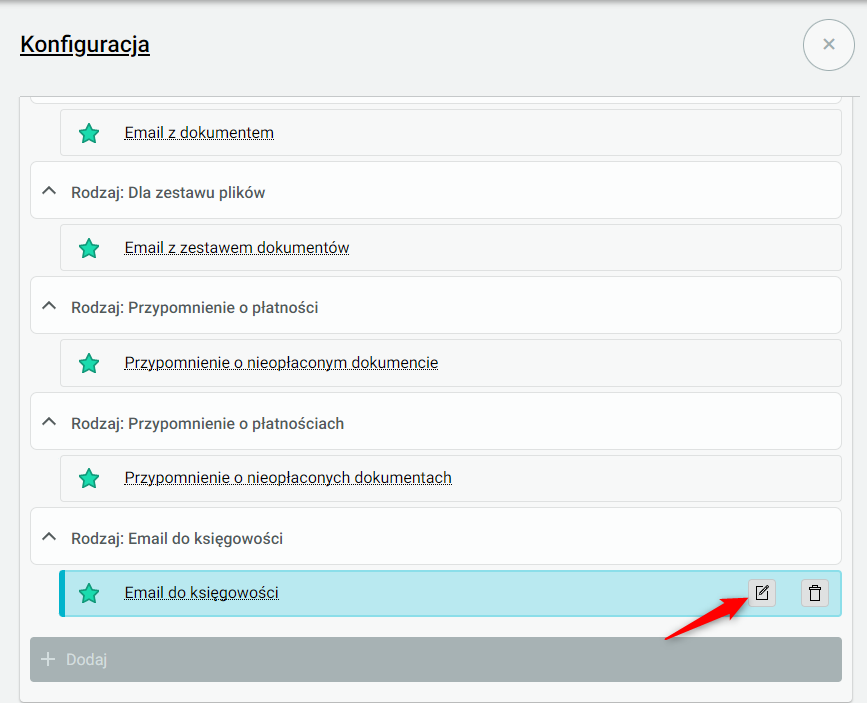Delete the Email do księgowości template
The image size is (867, 703).
814,593
